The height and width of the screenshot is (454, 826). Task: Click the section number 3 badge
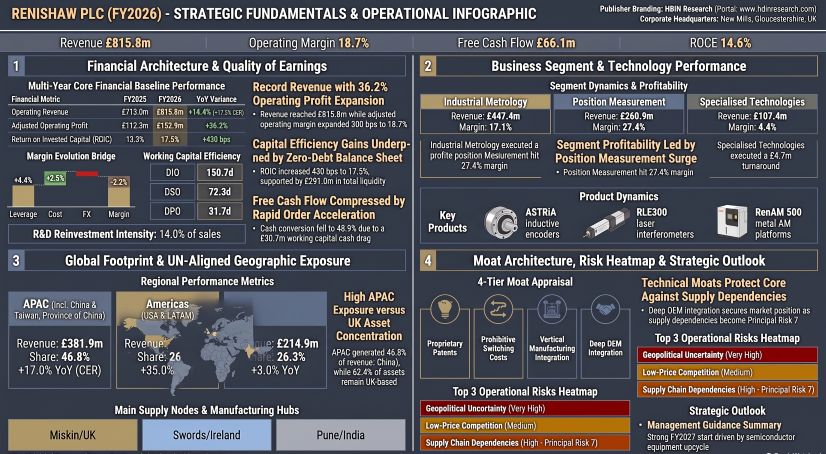click(16, 260)
